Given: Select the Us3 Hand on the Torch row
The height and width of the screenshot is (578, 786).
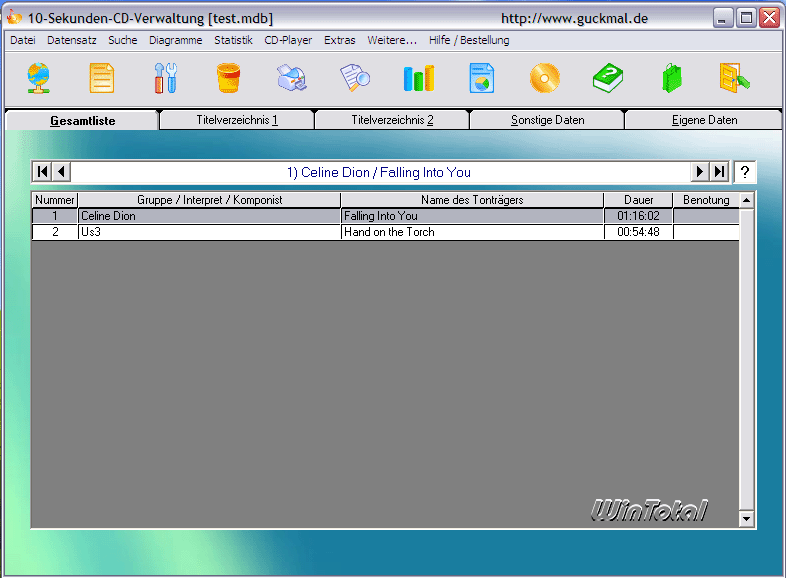Looking at the screenshot, I should click(385, 232).
